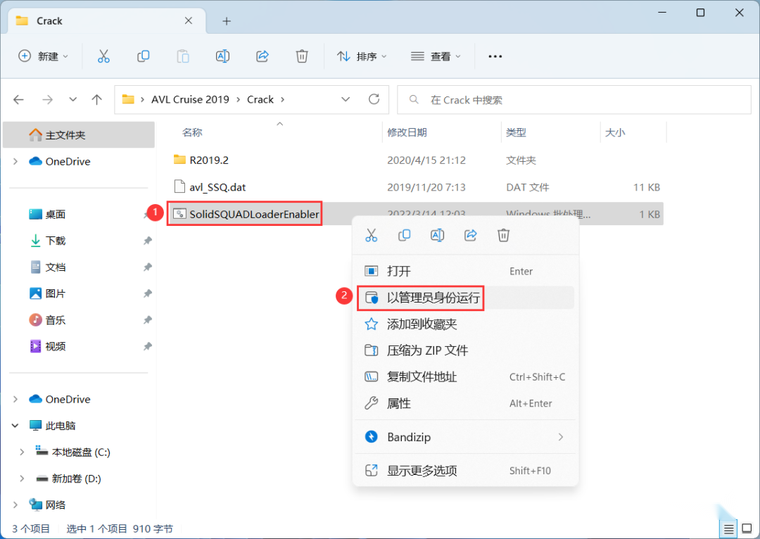
Task: Click AVL Cruise 2019 breadcrumb
Action: [190, 99]
